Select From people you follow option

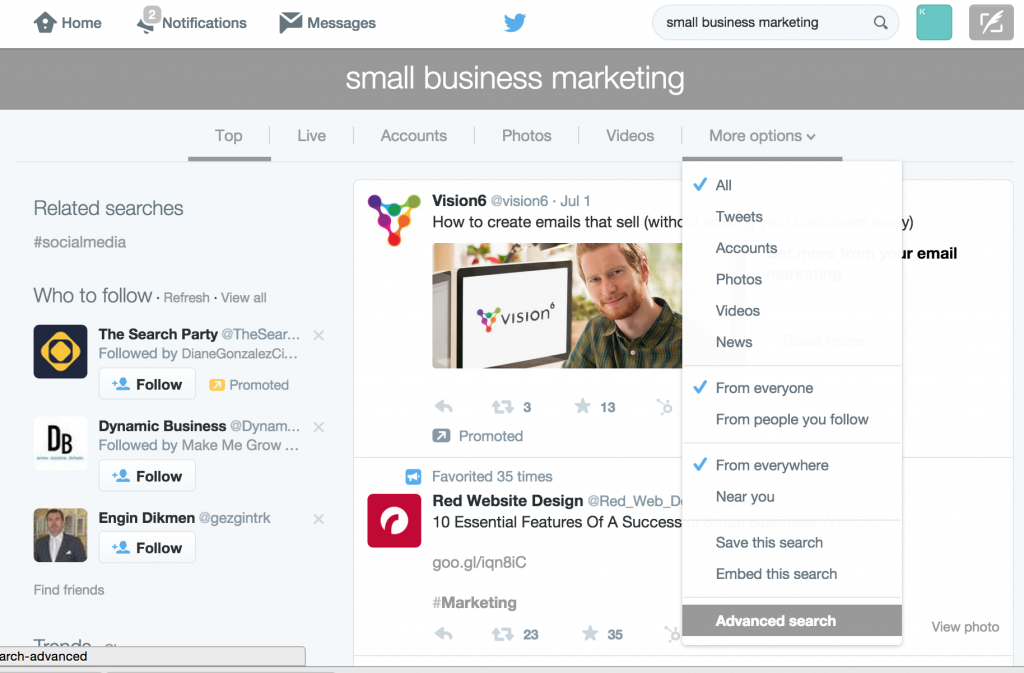(792, 419)
